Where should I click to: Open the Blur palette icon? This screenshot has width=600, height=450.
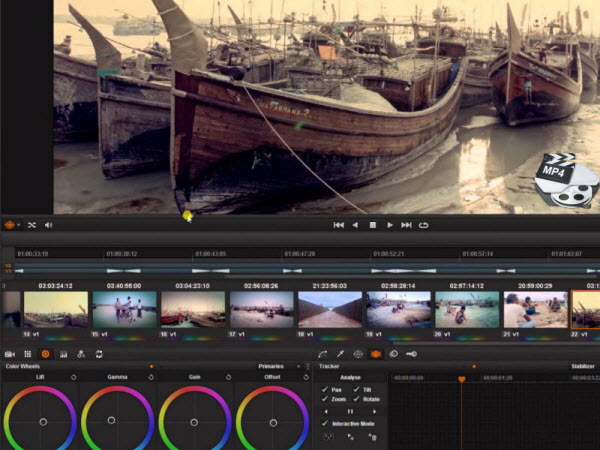pos(393,354)
